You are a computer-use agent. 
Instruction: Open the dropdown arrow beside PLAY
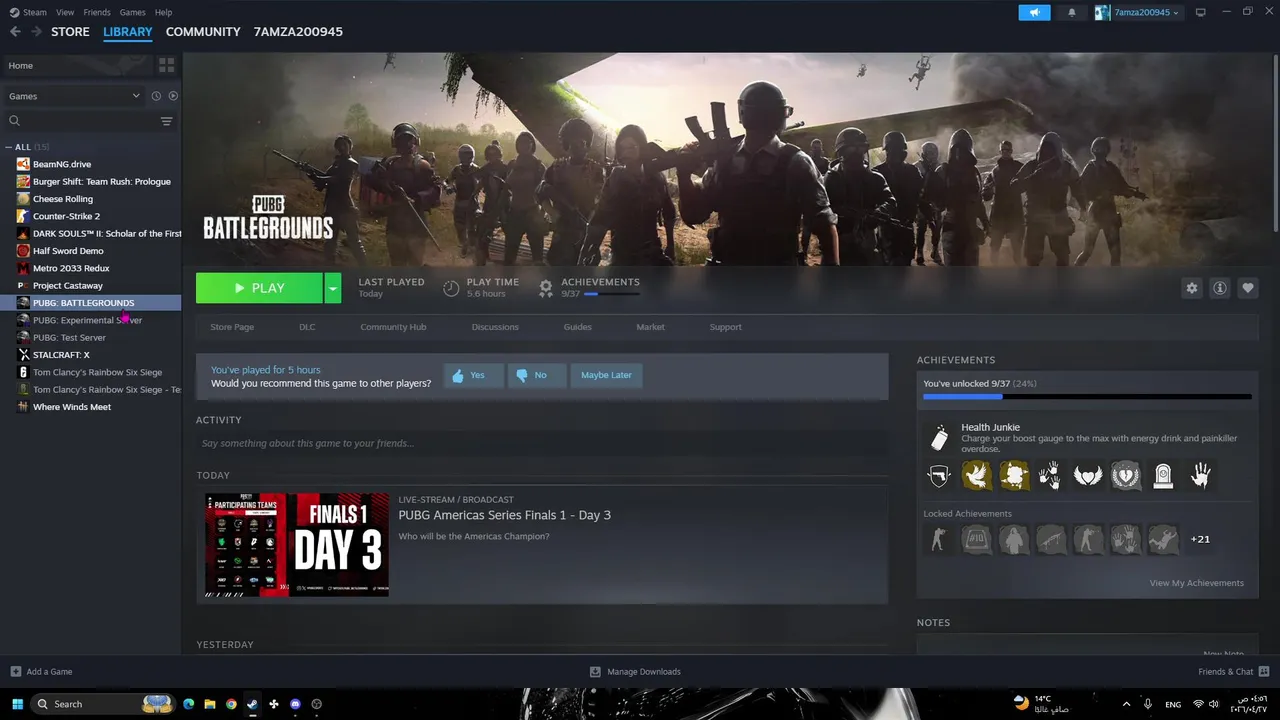point(333,288)
